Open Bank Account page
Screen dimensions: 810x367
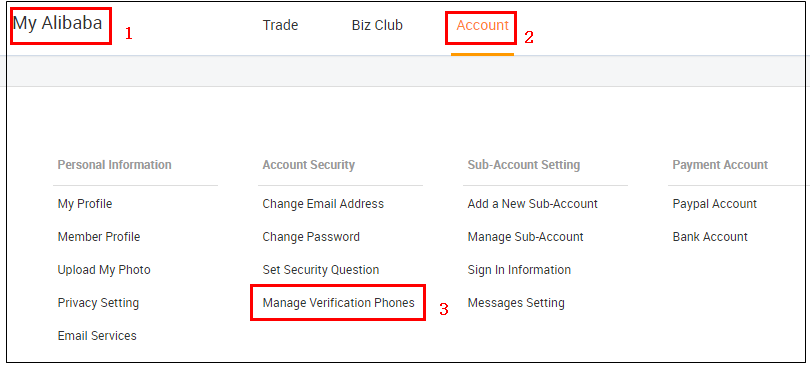tap(710, 237)
